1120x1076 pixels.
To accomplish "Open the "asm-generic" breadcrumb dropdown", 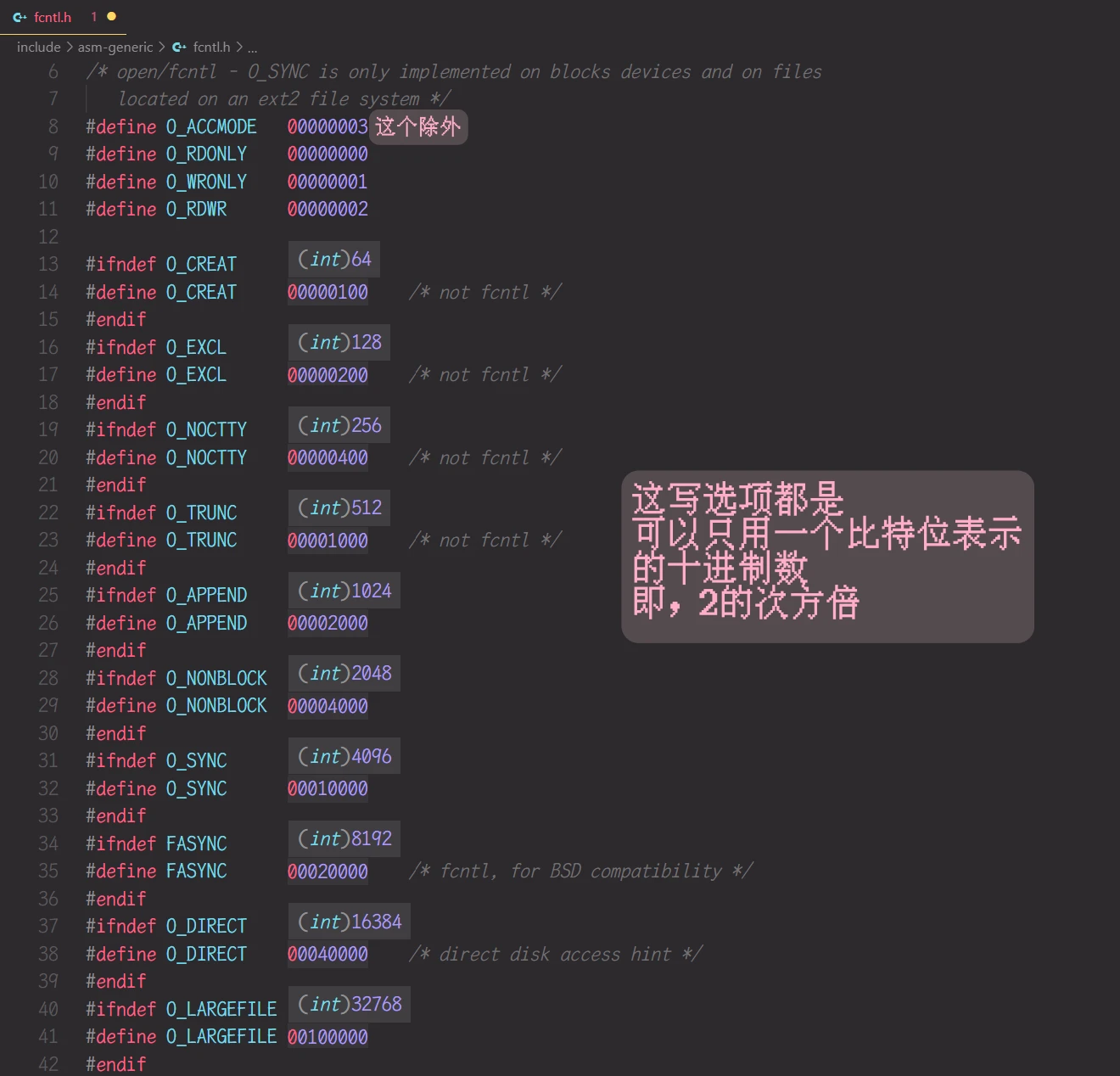I will pos(115,47).
